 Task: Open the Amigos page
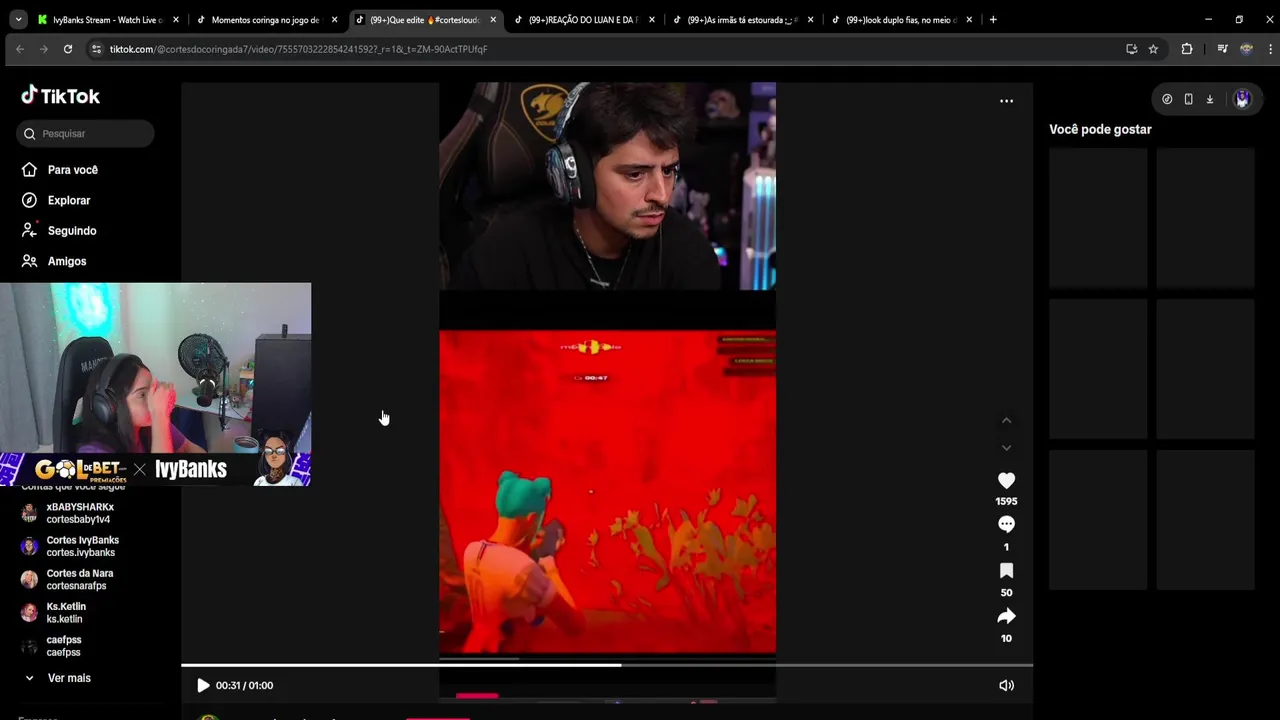(x=67, y=261)
